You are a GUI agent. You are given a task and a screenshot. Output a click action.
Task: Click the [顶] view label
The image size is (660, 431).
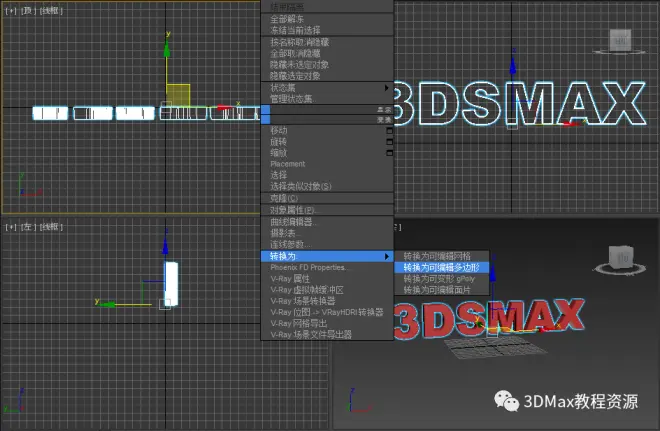[28, 11]
